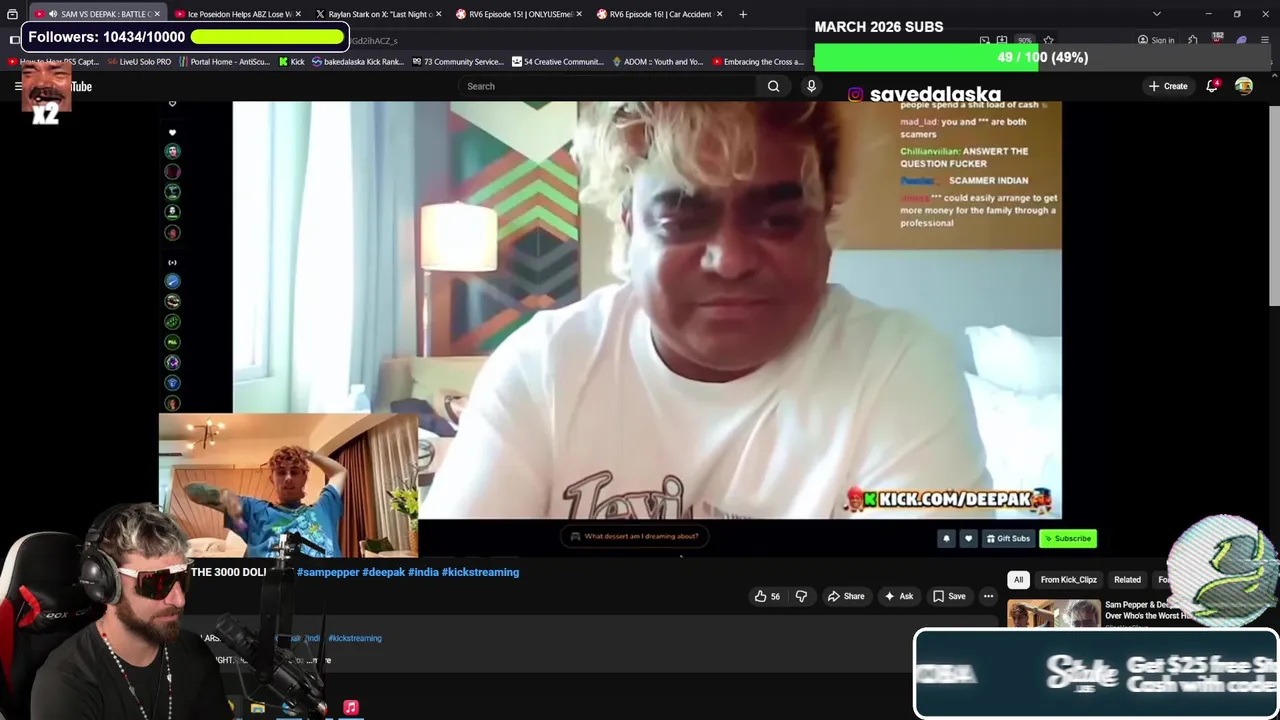The width and height of the screenshot is (1280, 720).
Task: Close the Ice Poseidon Helps ABZ tab
Action: point(298,14)
